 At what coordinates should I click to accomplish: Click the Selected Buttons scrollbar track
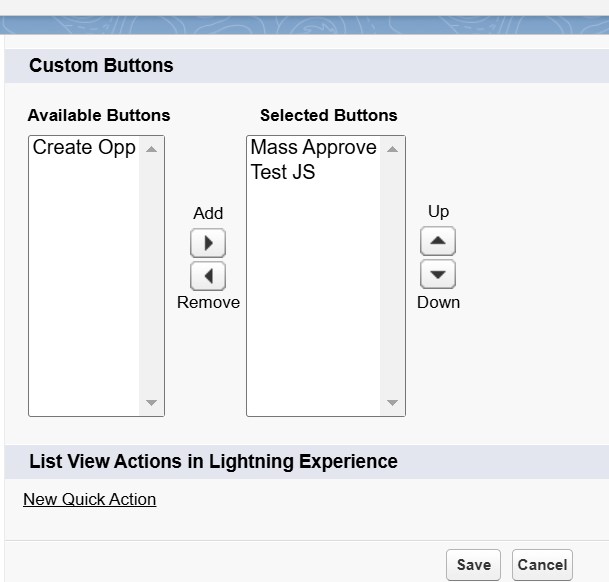(392, 275)
